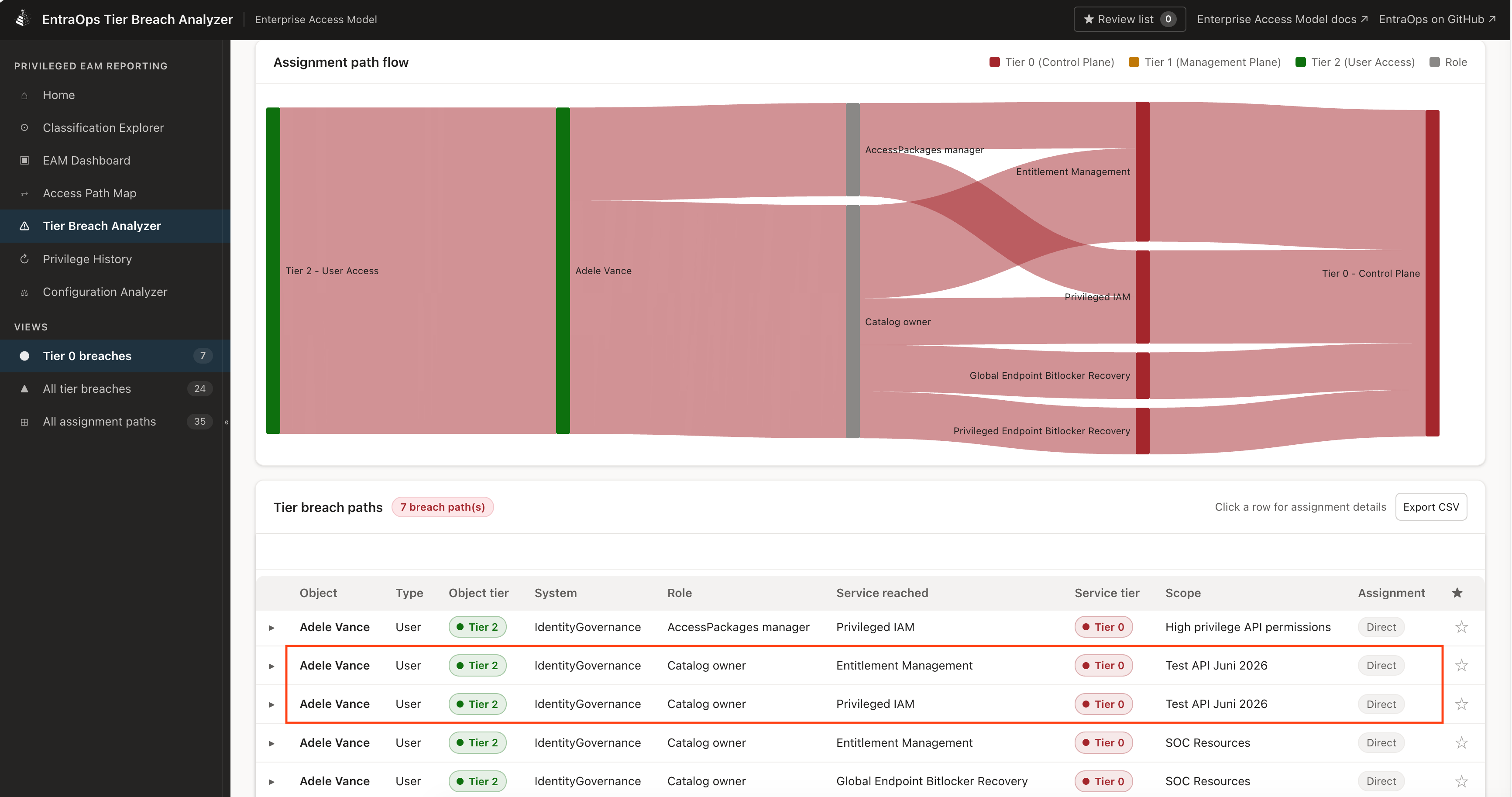
Task: Toggle star on SOC Resources Entitlement Management row
Action: point(1461,742)
